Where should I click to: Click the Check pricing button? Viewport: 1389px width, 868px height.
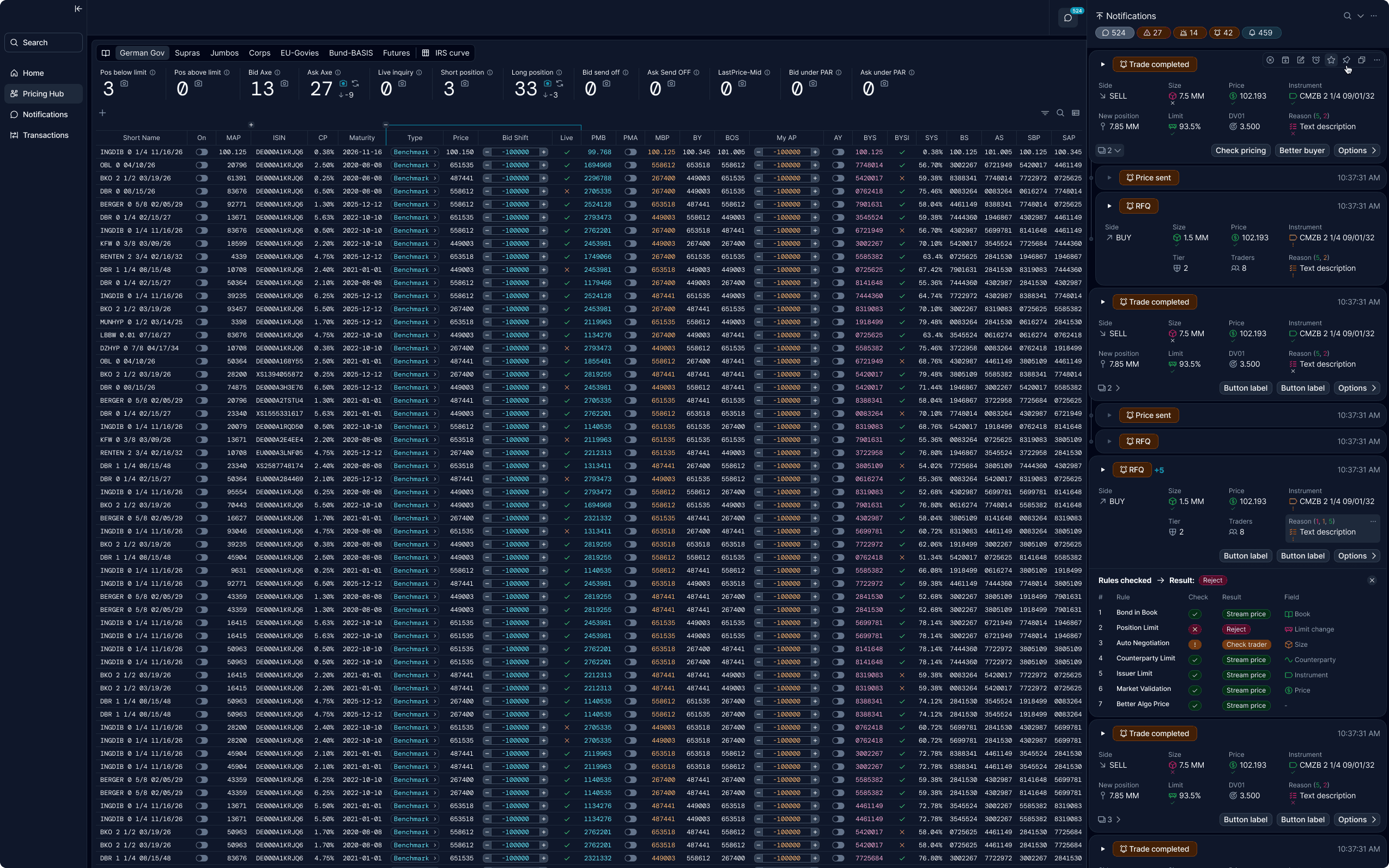(x=1240, y=150)
